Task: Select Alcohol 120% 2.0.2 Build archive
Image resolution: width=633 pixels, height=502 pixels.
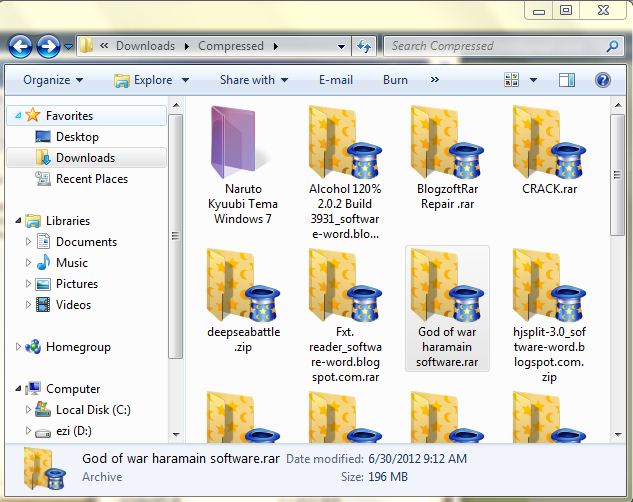Action: tap(345, 173)
